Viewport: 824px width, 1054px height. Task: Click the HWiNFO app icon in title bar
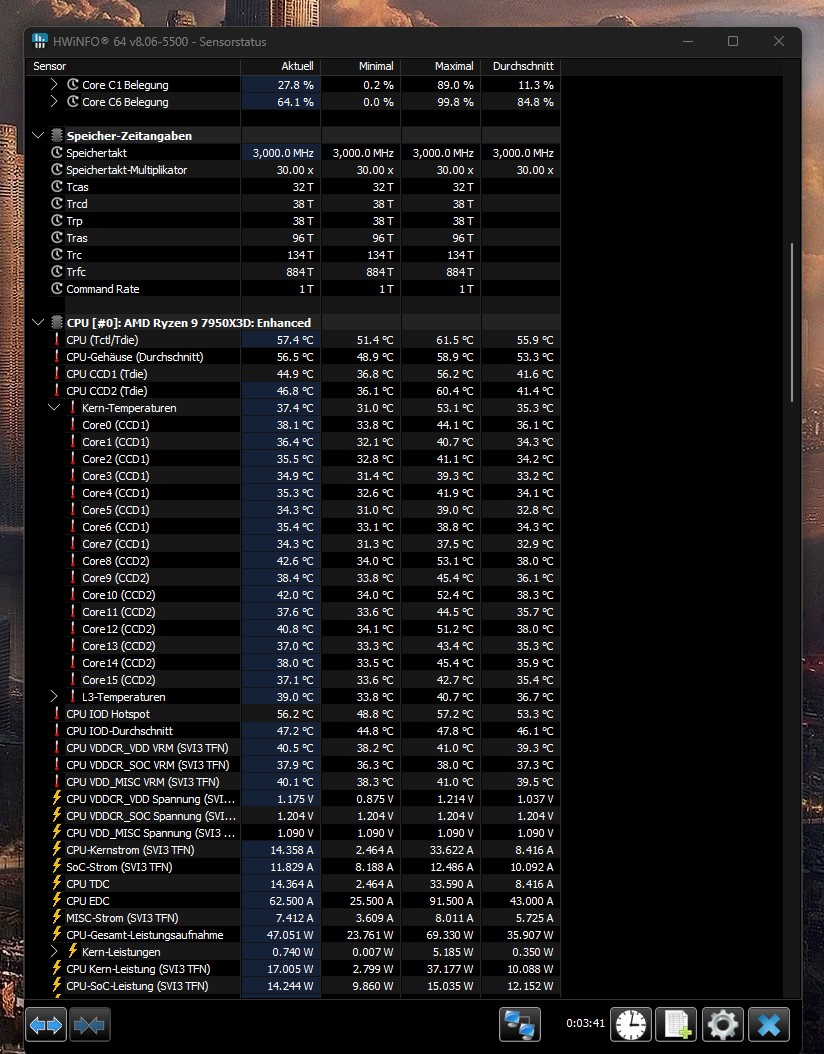click(40, 41)
